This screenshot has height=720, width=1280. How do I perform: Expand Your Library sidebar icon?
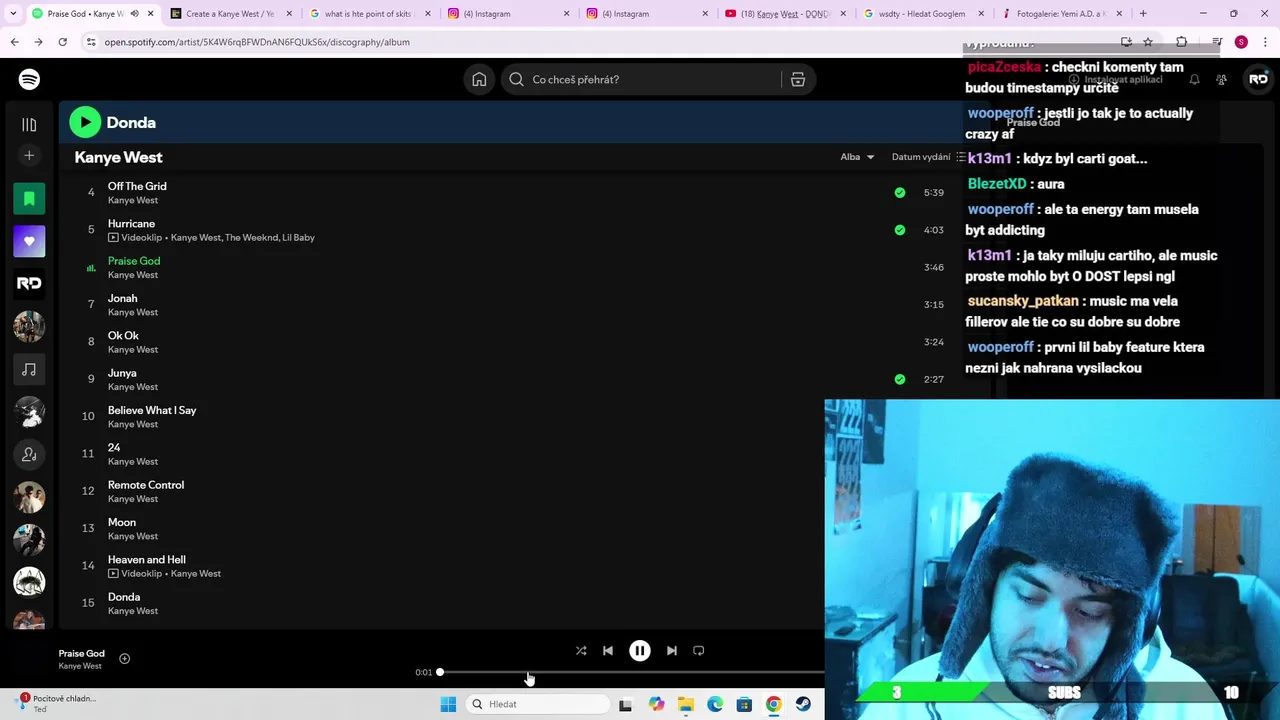(29, 124)
